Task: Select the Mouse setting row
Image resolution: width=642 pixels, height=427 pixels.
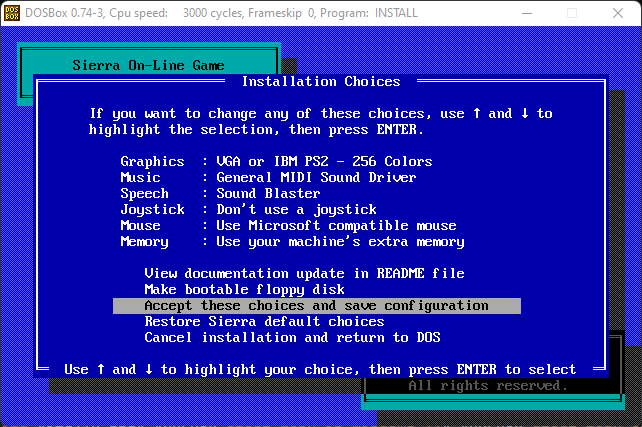Action: click(288, 225)
